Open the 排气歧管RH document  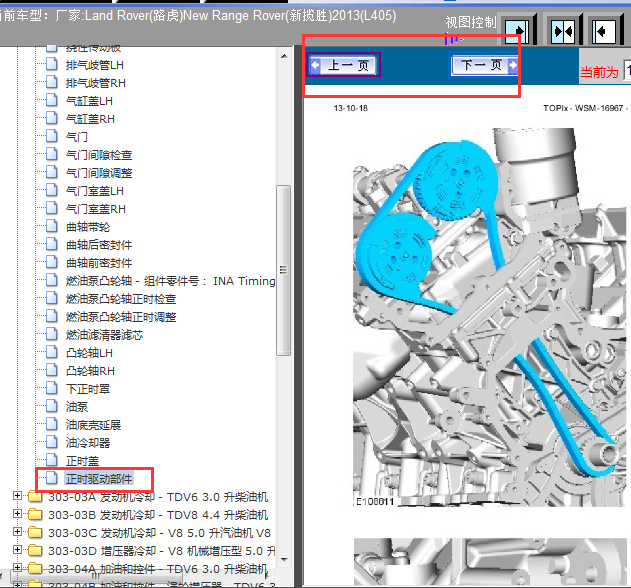click(x=96, y=83)
